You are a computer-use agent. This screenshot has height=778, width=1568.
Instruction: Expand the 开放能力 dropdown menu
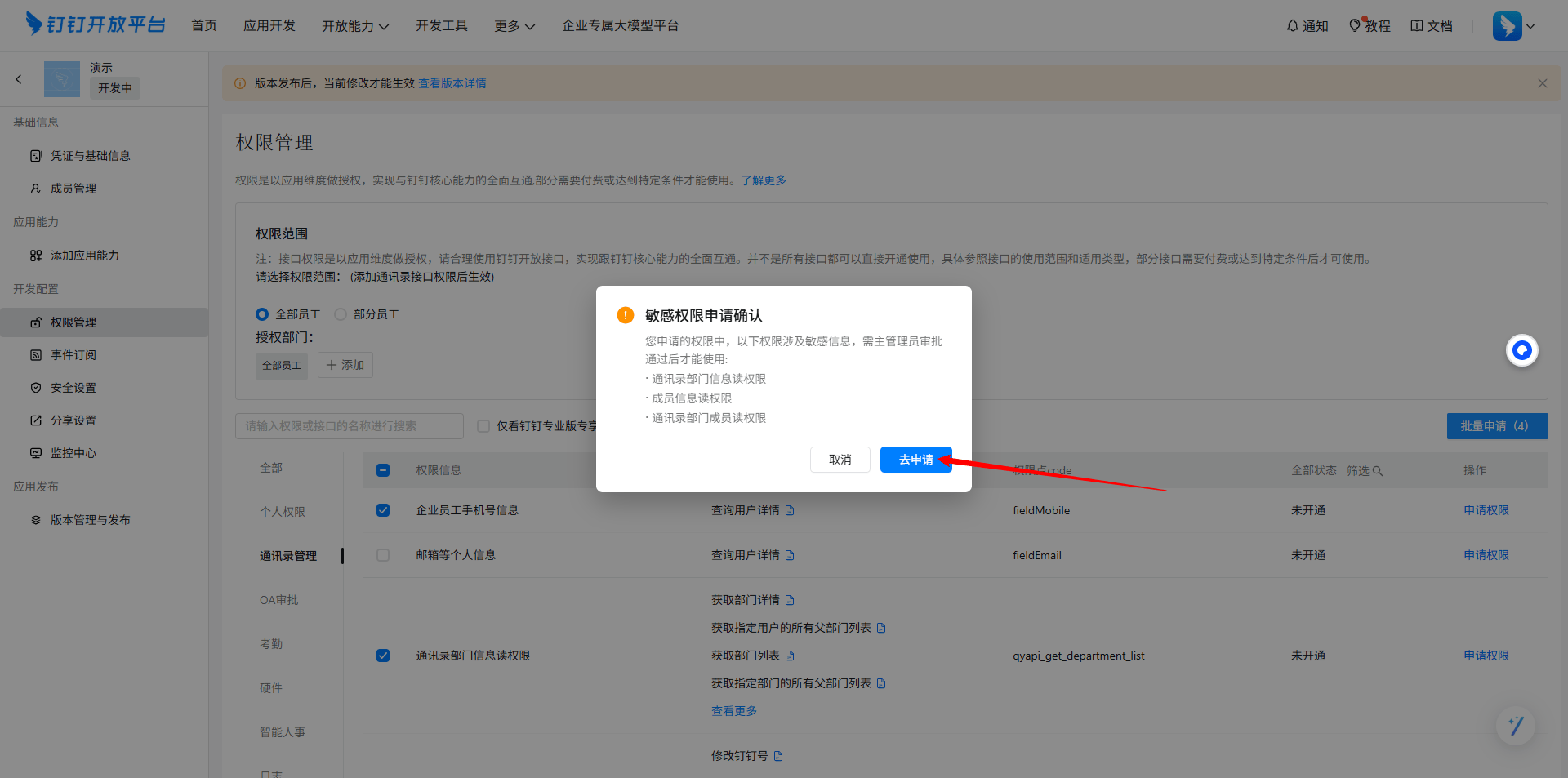click(x=355, y=26)
